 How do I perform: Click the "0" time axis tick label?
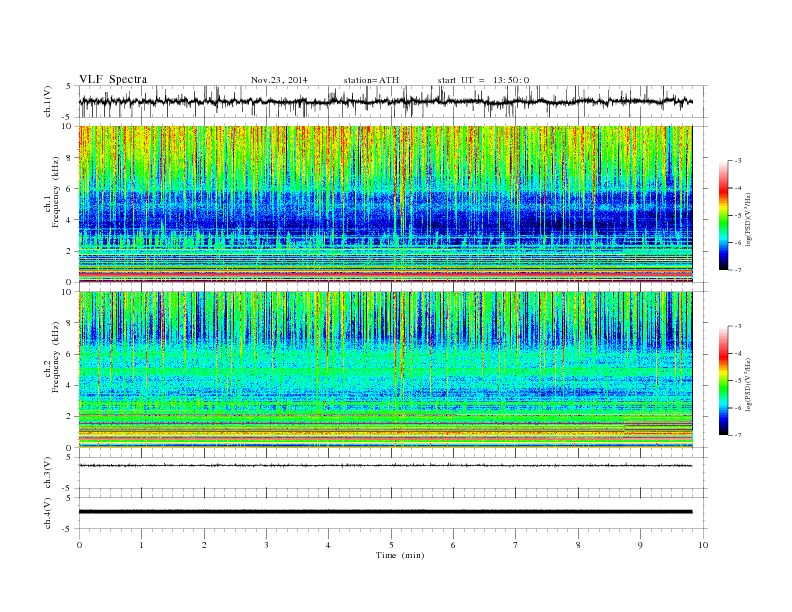79,545
